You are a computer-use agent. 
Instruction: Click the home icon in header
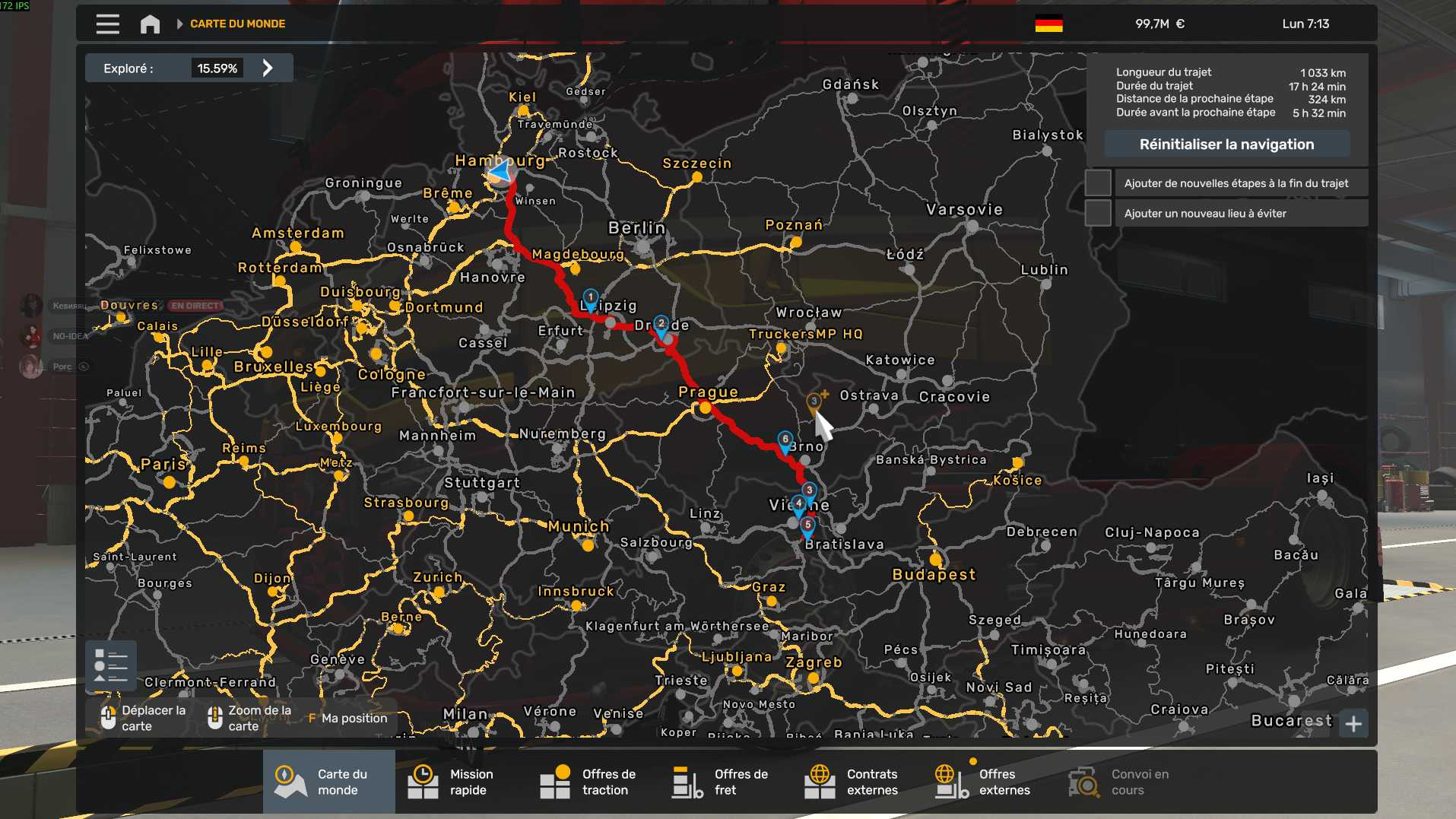point(150,24)
